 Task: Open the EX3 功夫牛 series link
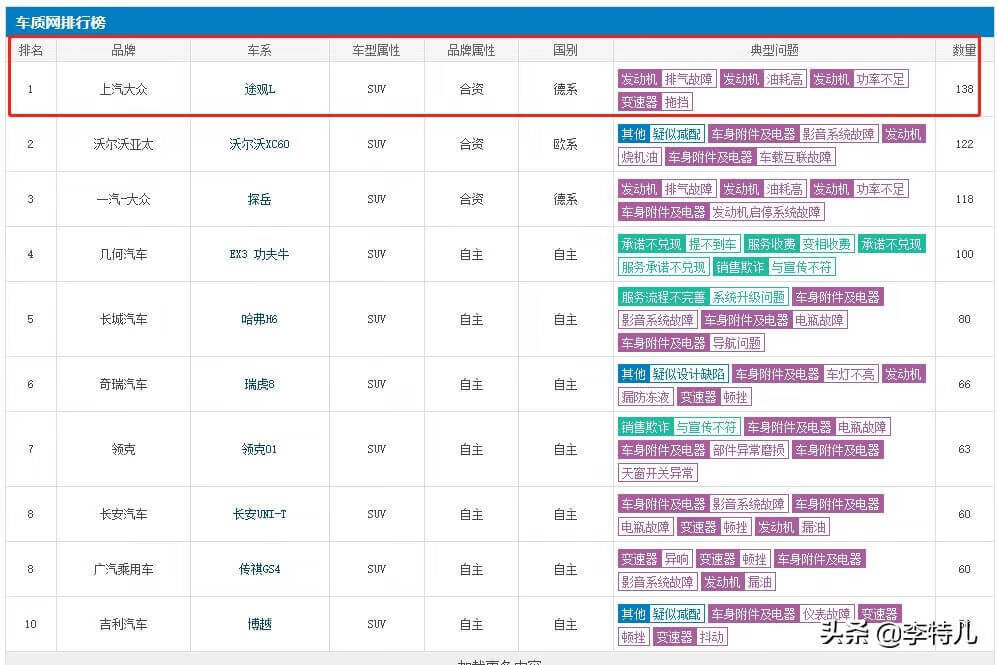[259, 254]
